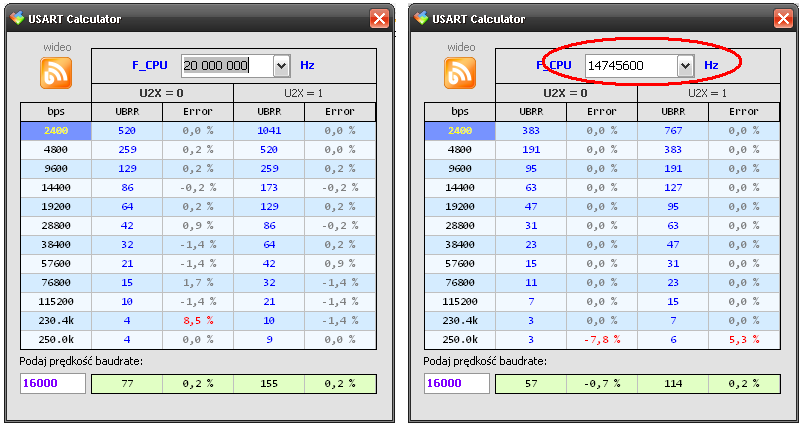Click the orange RSS wideo icon in left window
This screenshot has width=801, height=427.
click(56, 73)
